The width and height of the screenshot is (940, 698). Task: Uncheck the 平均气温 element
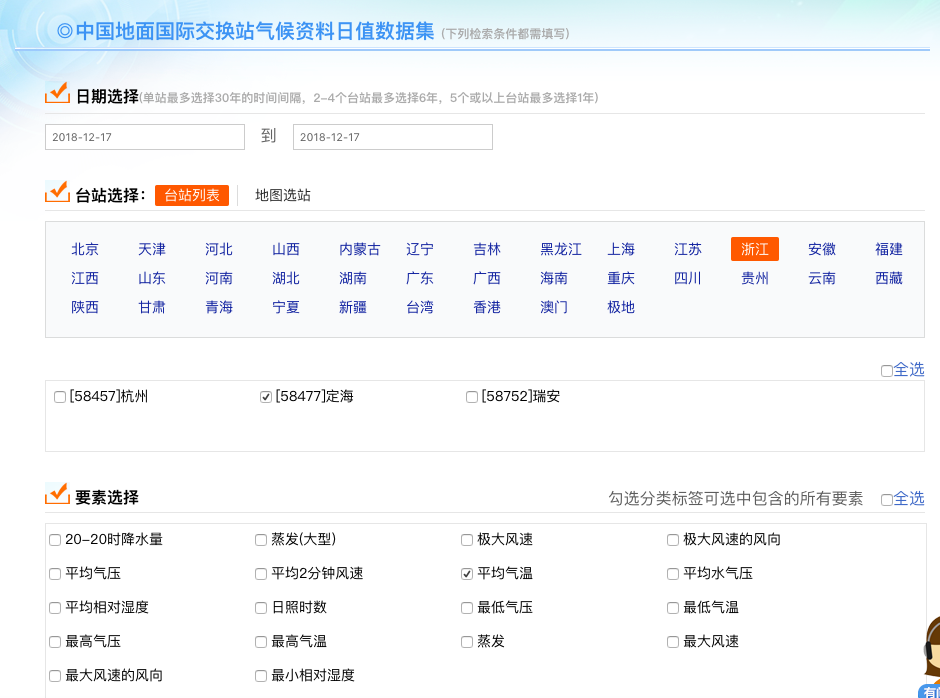(466, 573)
